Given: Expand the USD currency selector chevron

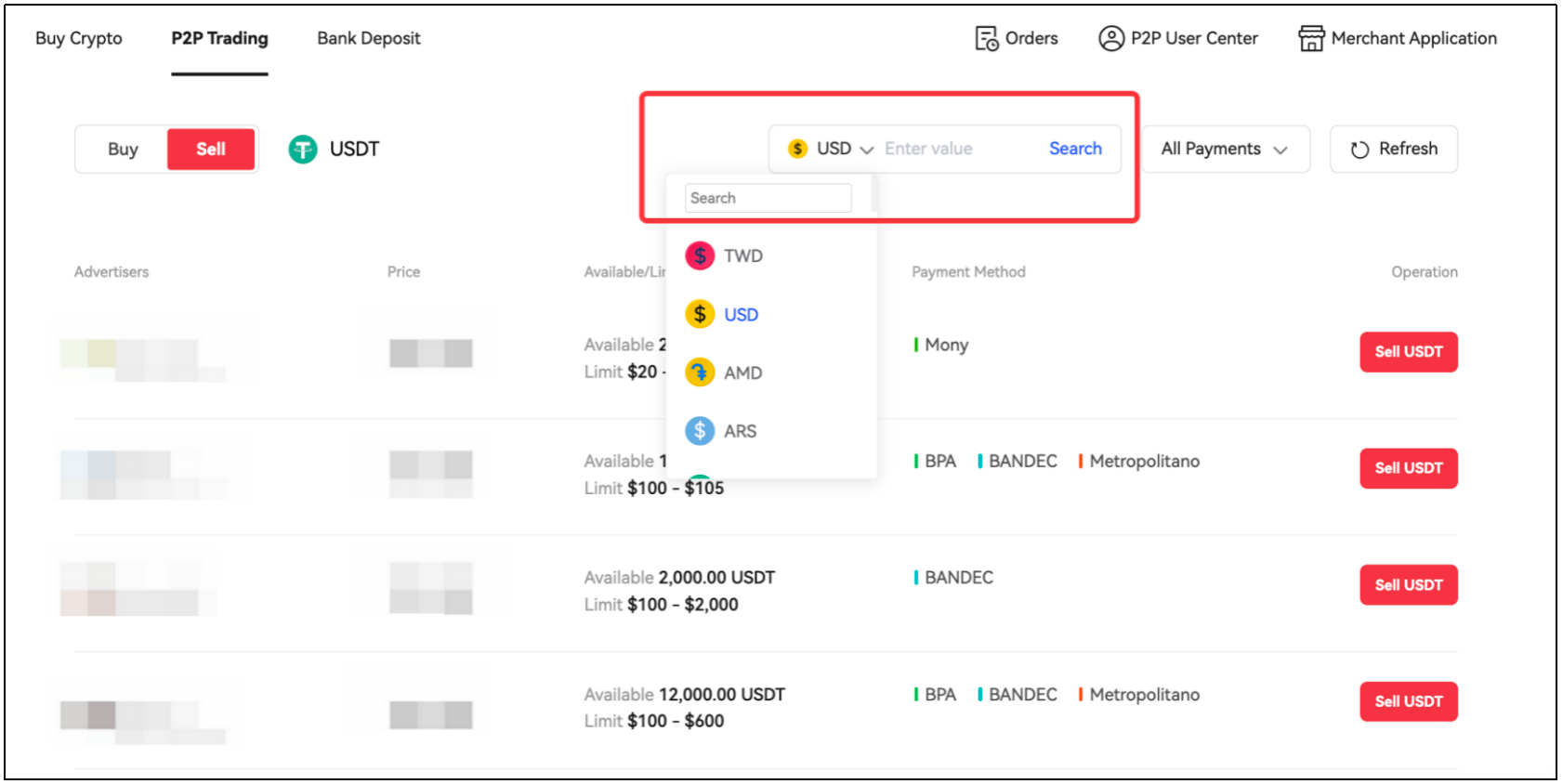Looking at the screenshot, I should click(867, 150).
